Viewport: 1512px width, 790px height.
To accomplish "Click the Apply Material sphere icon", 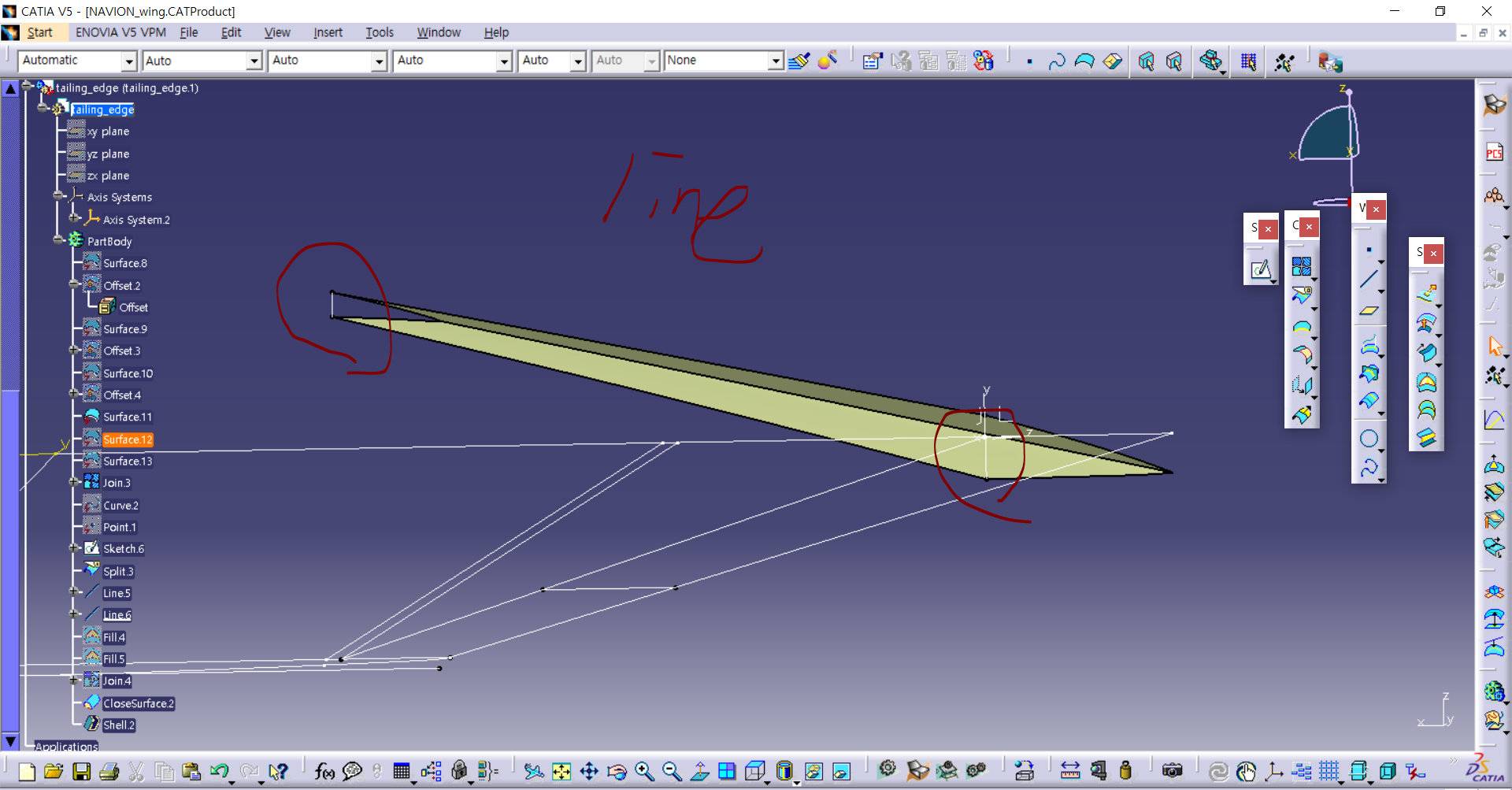I will tap(828, 61).
